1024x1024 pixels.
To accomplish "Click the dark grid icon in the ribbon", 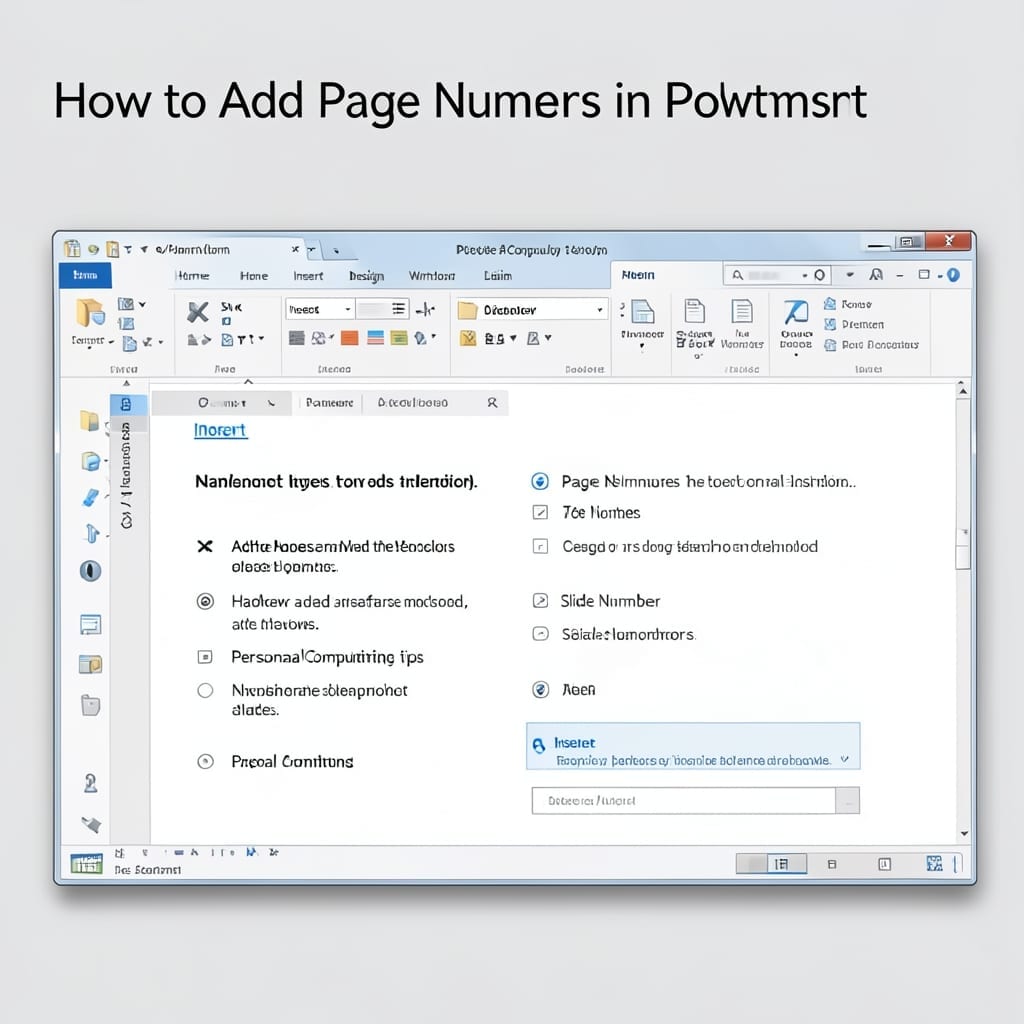I will tap(296, 338).
